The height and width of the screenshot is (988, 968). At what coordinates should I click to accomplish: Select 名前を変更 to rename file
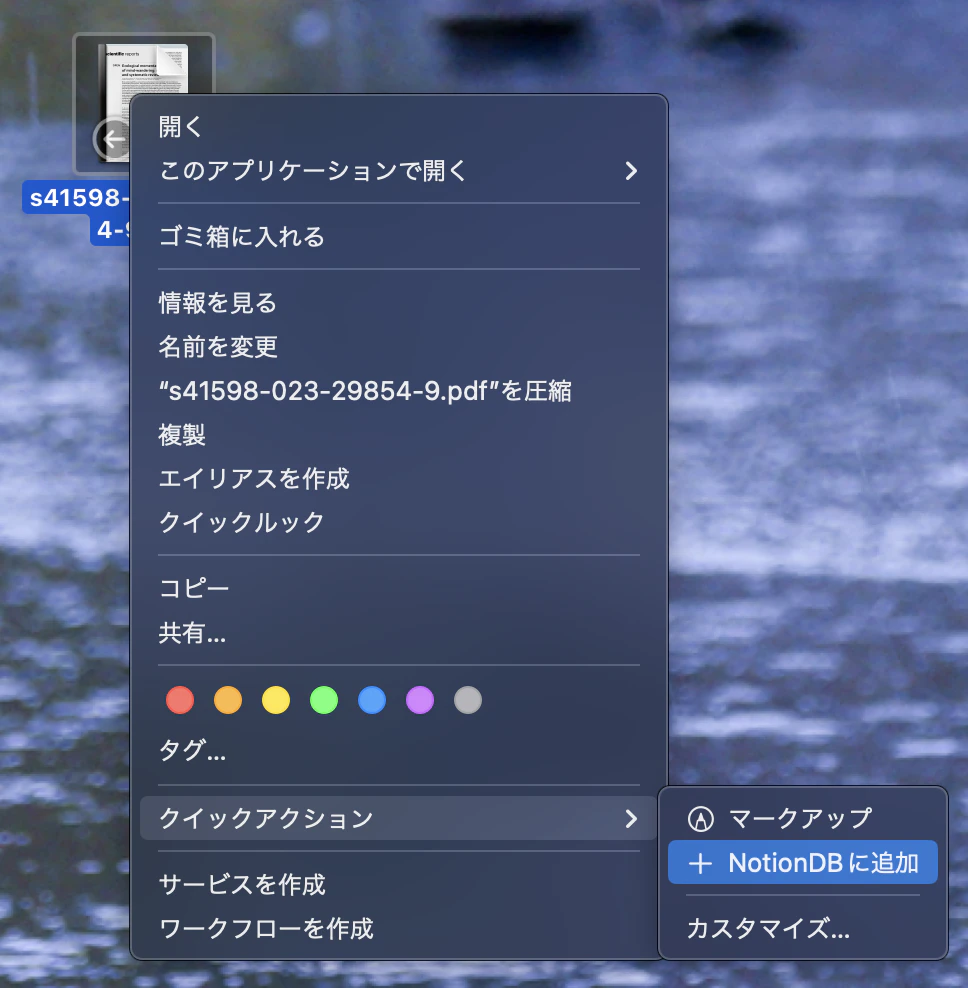point(398,347)
